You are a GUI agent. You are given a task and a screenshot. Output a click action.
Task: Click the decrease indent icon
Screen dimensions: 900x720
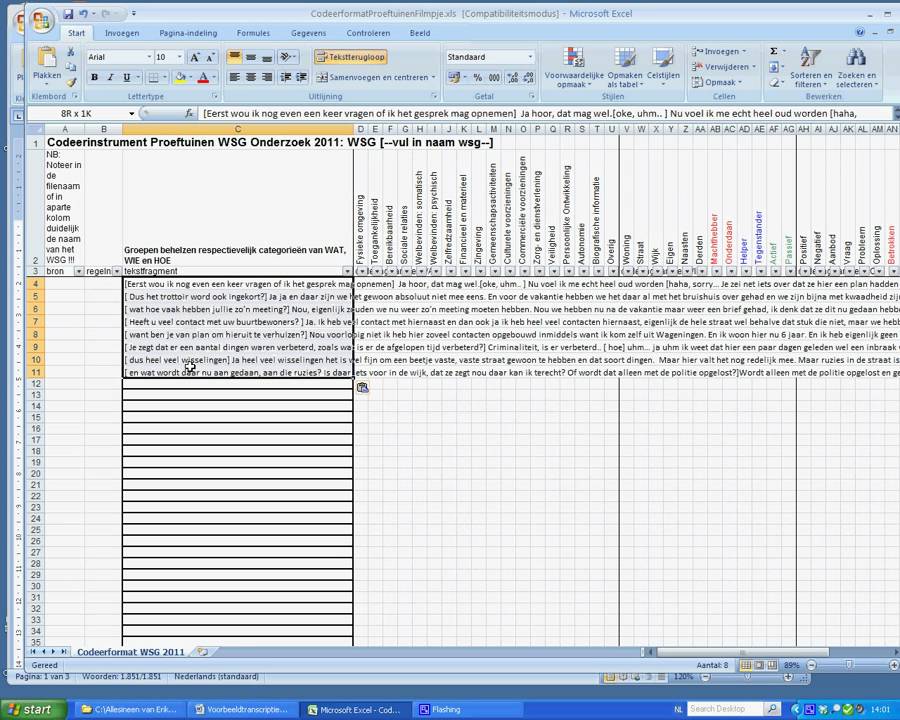tap(285, 77)
